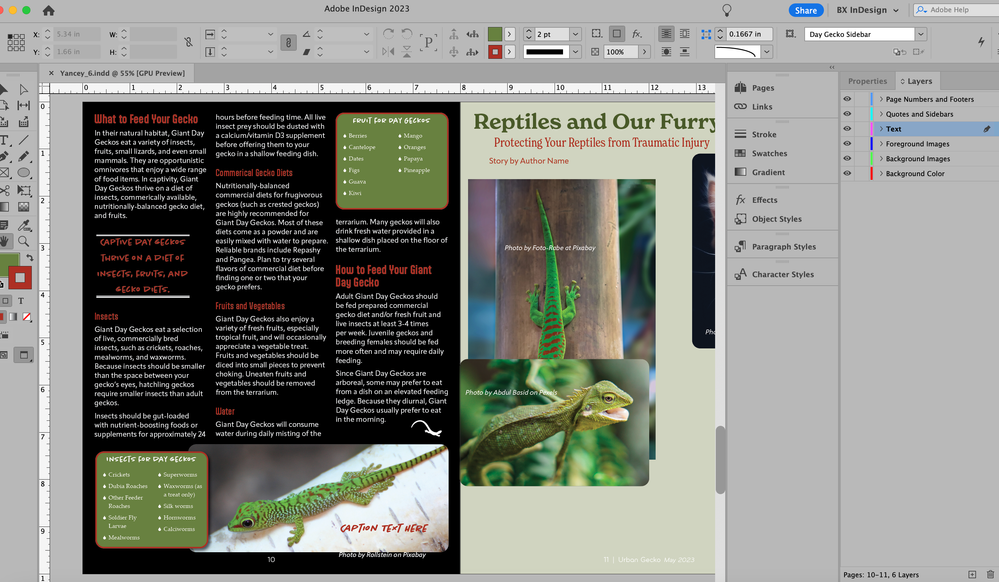The width and height of the screenshot is (999, 582).
Task: Expand the Page Numbers and Footers layer
Action: click(x=880, y=99)
